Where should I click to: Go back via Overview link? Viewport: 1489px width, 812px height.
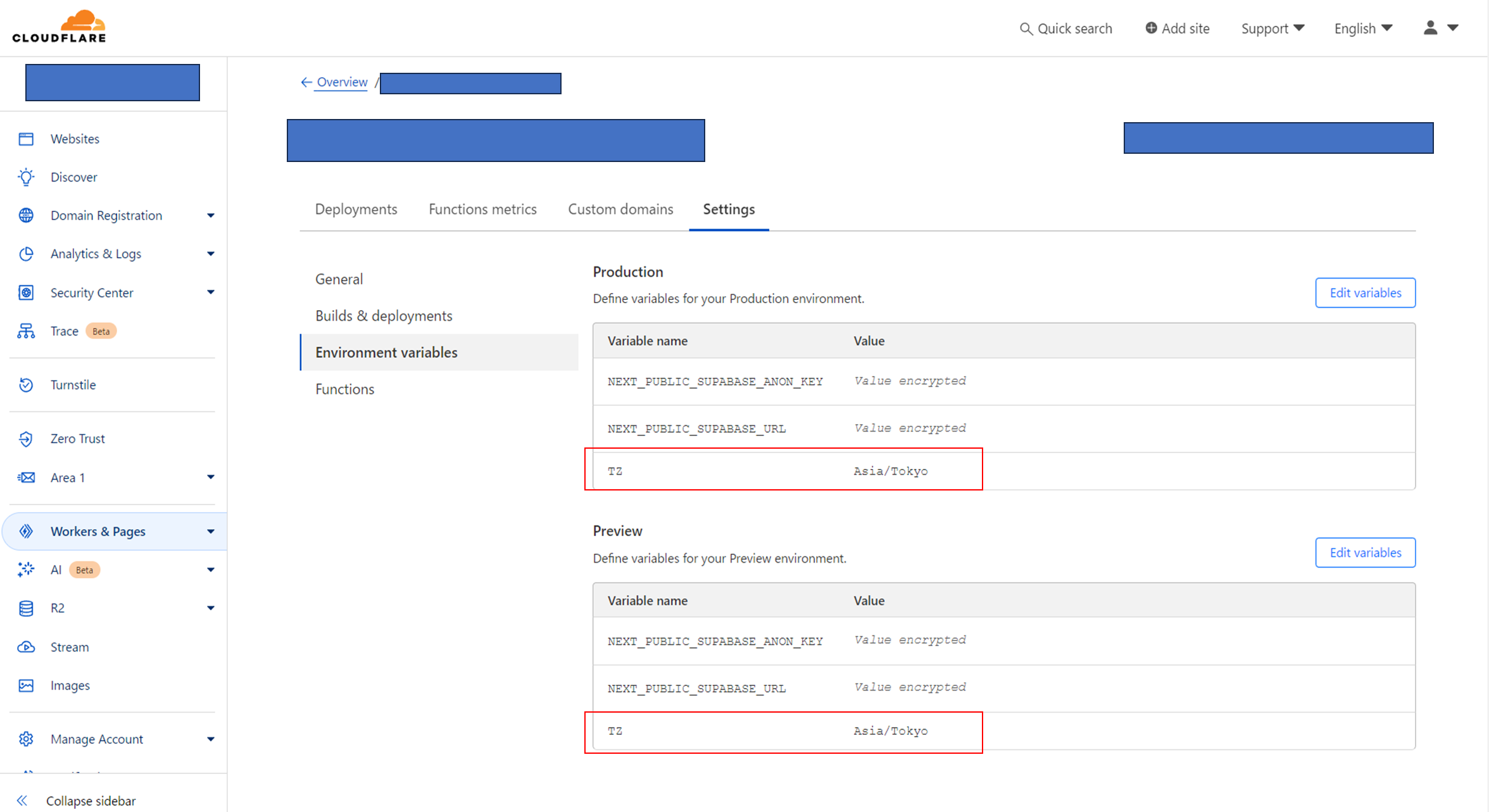341,82
